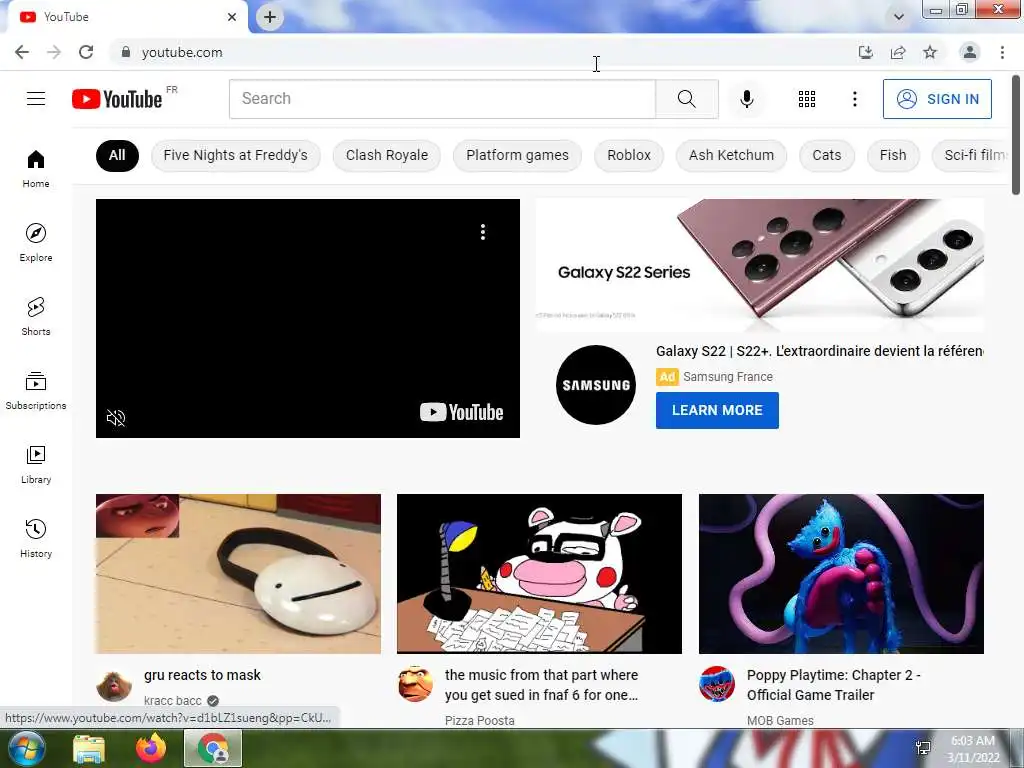Select the Platform games chip
Image resolution: width=1024 pixels, height=768 pixels.
(x=517, y=155)
